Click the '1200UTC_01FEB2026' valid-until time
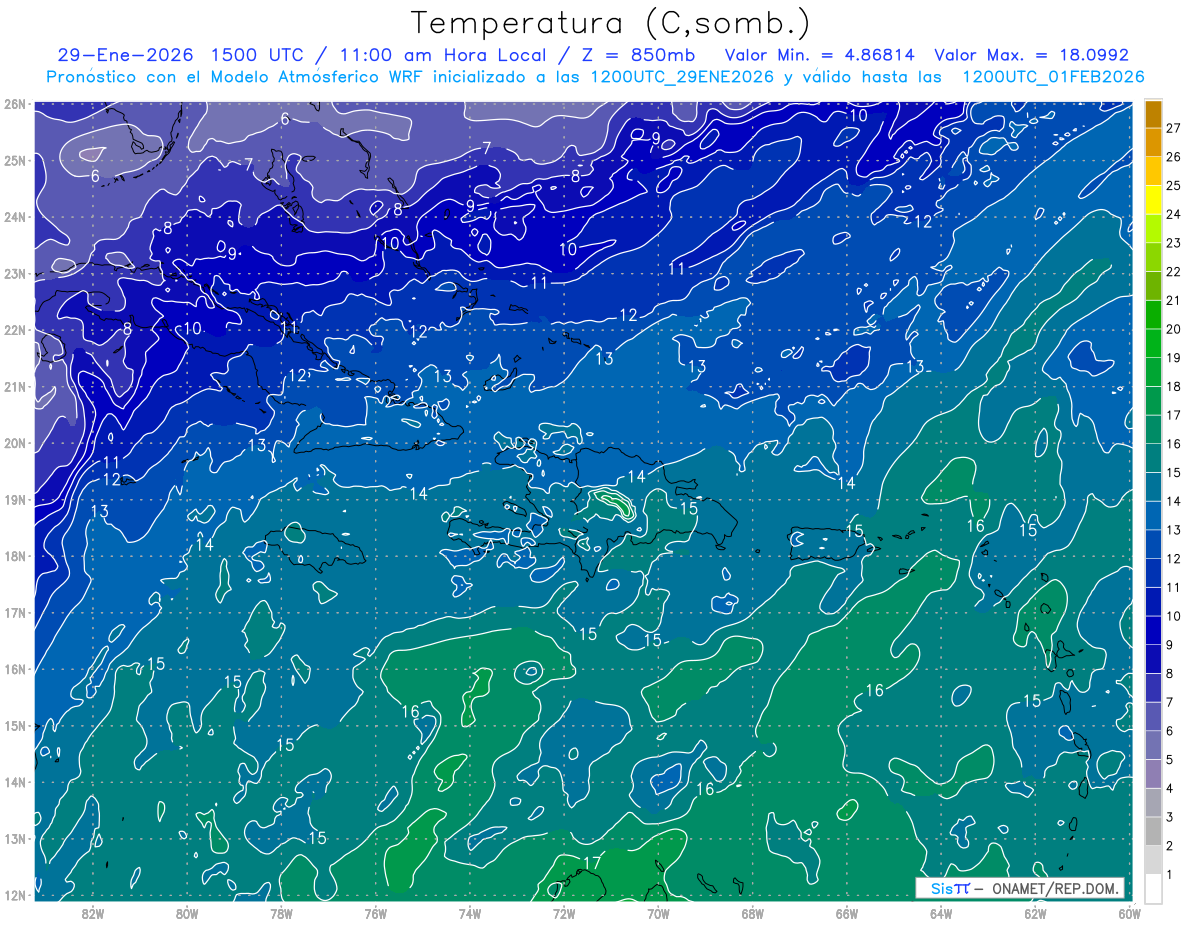The image size is (1200, 927). coord(1052,77)
